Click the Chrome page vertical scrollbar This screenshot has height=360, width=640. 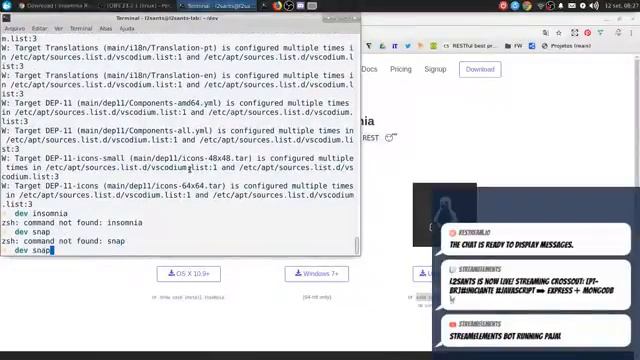(x=637, y=122)
